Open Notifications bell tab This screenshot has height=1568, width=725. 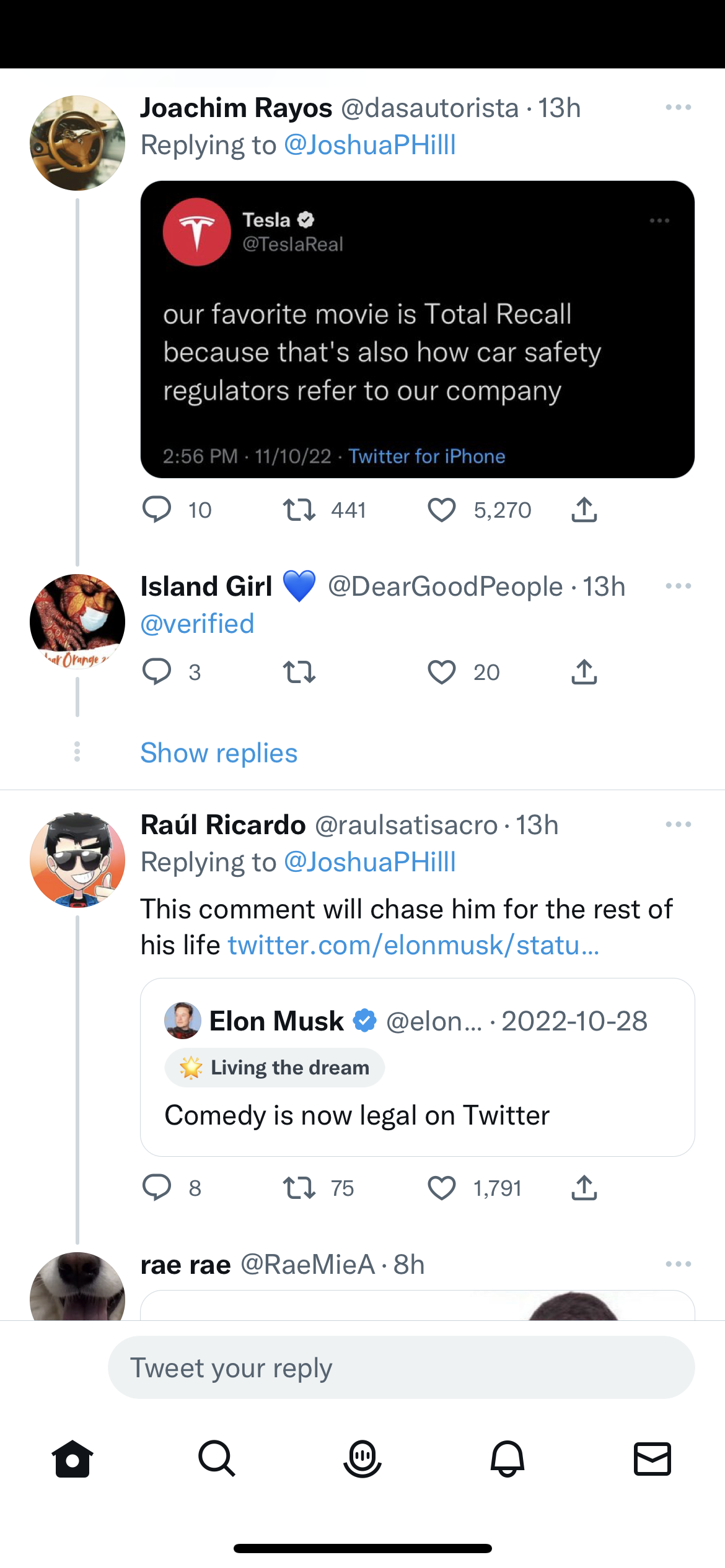click(507, 1458)
